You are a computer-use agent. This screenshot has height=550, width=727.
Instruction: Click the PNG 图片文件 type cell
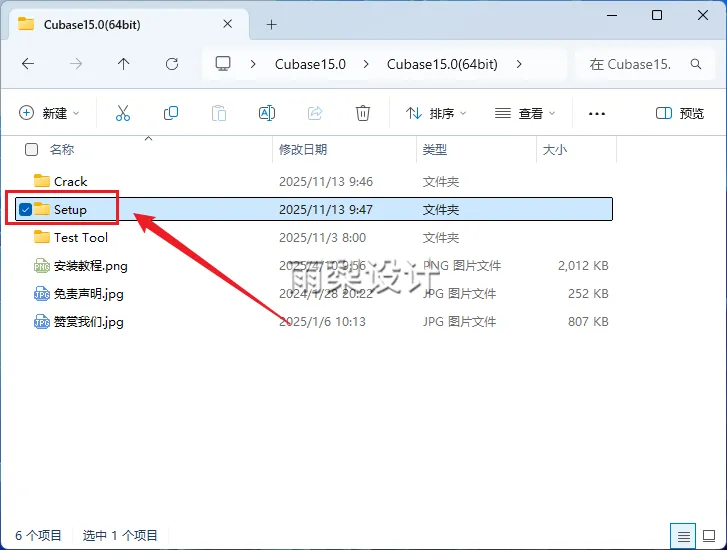(x=462, y=266)
